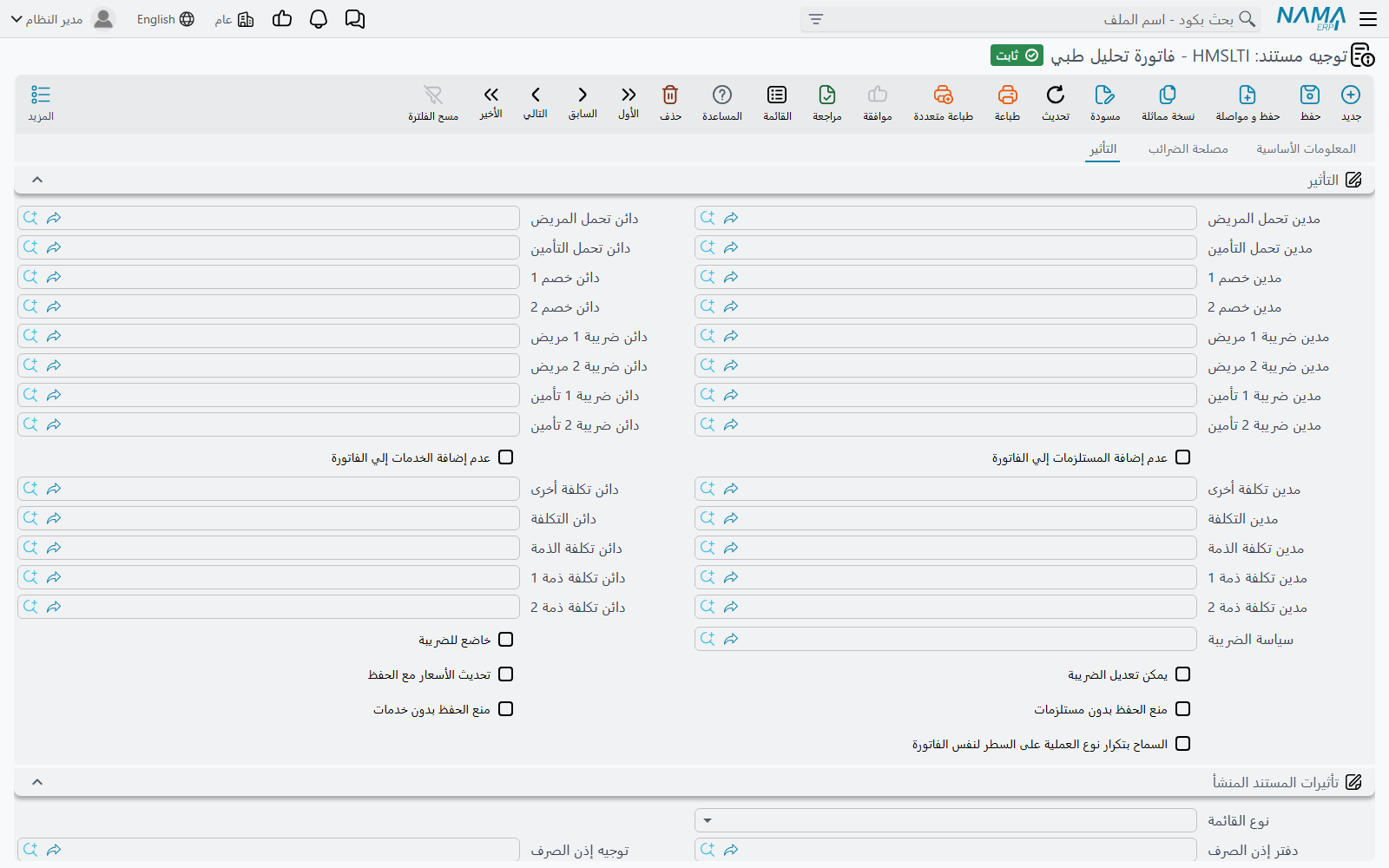Enable خاضع للضريبة checkbox
Screen dimensions: 1389x868
pos(506,640)
